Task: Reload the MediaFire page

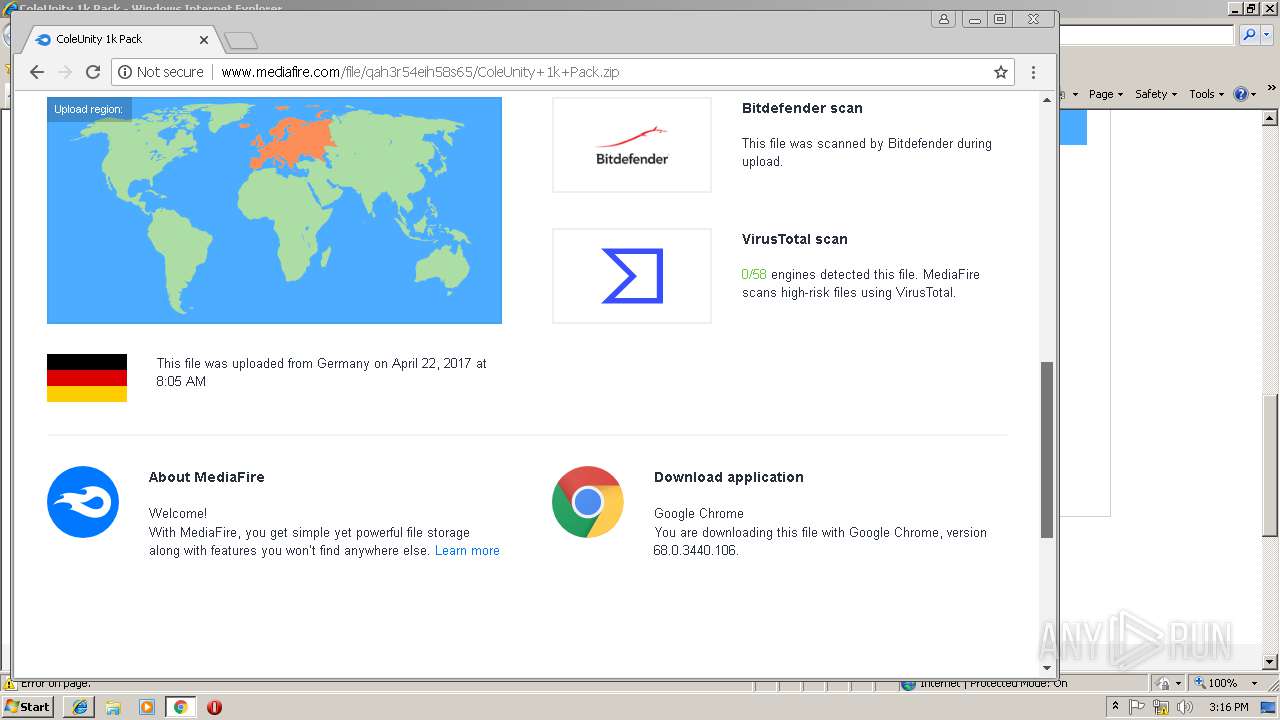Action: [93, 72]
